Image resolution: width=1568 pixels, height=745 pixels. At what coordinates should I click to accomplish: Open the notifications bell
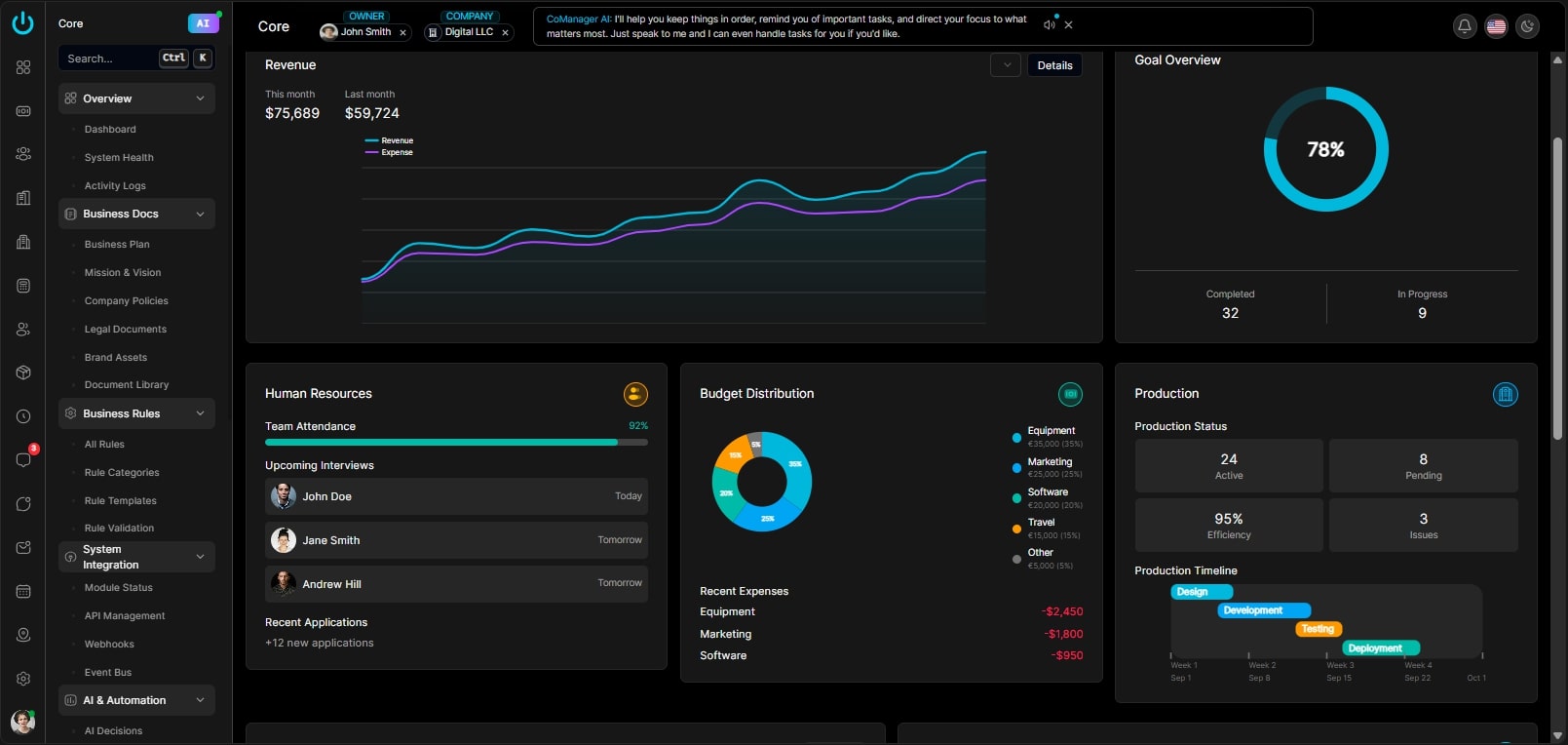tap(1464, 26)
